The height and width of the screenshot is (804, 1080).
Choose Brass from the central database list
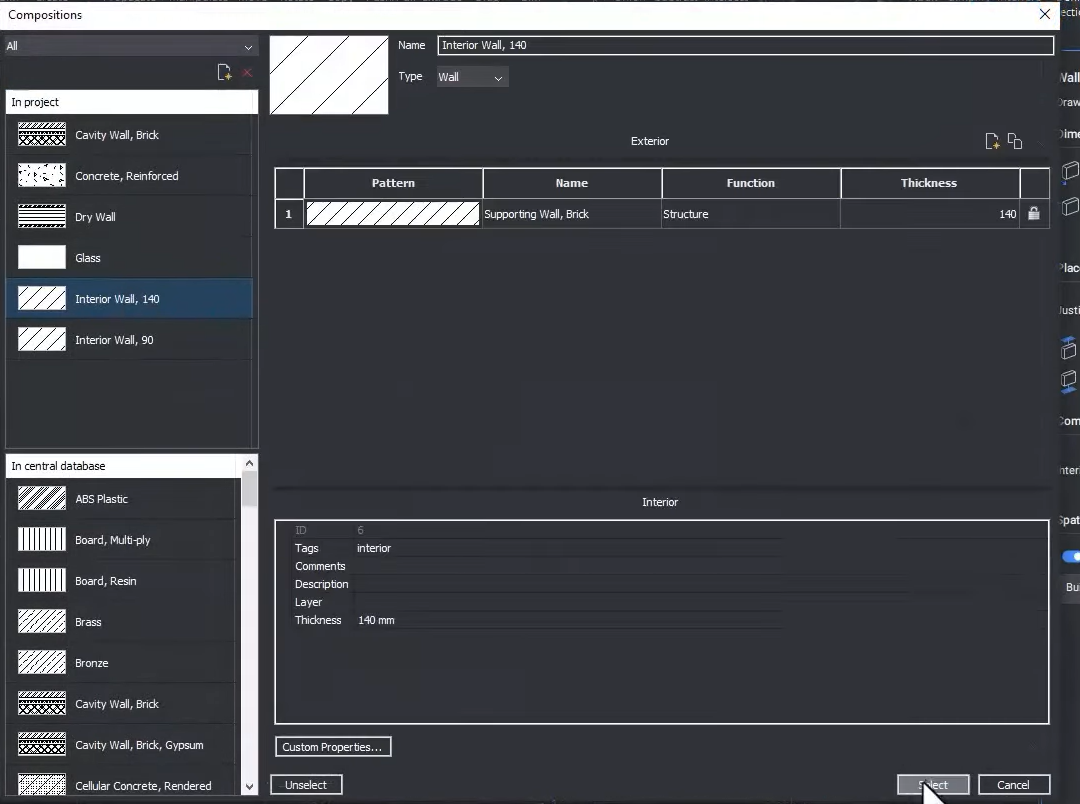(89, 621)
